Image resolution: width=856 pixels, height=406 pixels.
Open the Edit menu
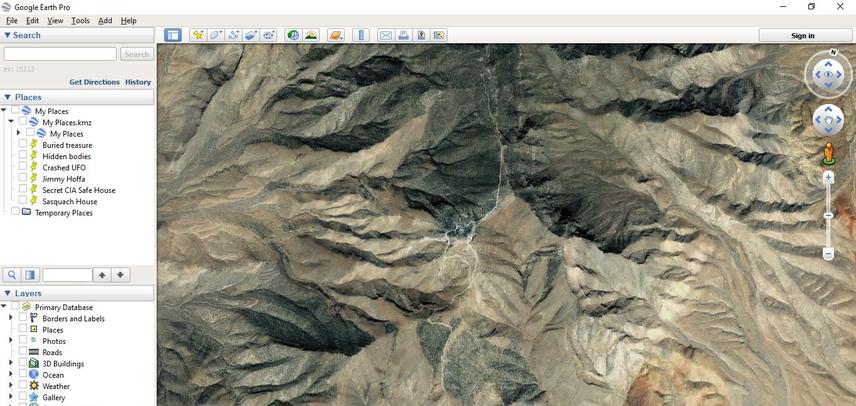tap(32, 21)
